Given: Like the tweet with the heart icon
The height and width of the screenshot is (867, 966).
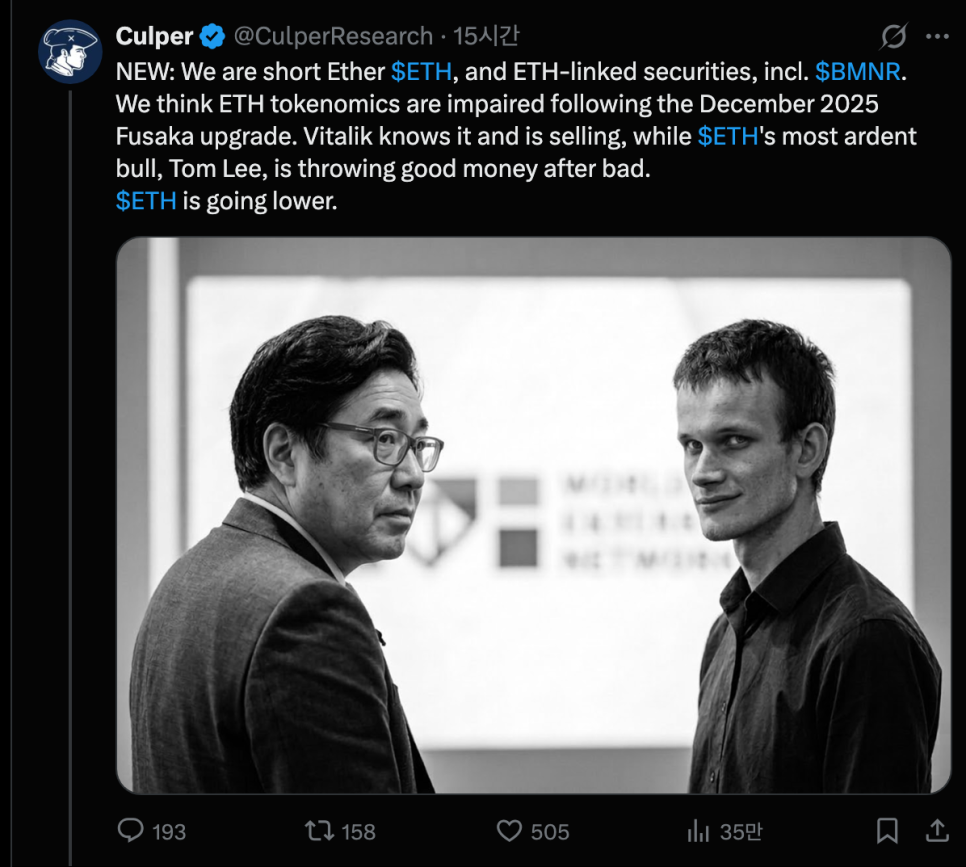Looking at the screenshot, I should pyautogui.click(x=510, y=831).
